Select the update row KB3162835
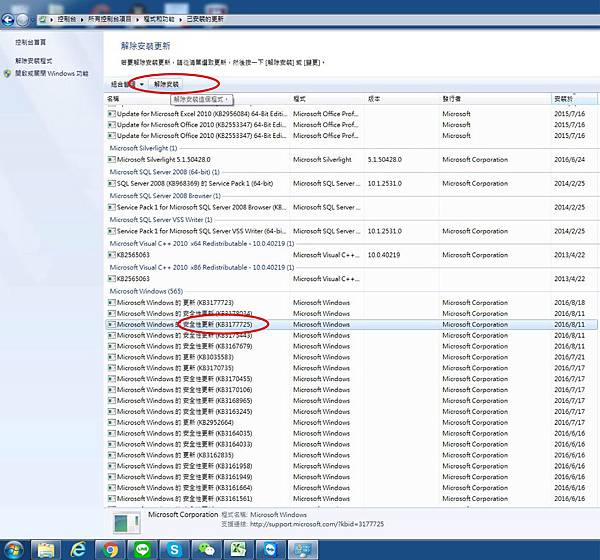The width and height of the screenshot is (600, 560). [x=351, y=456]
